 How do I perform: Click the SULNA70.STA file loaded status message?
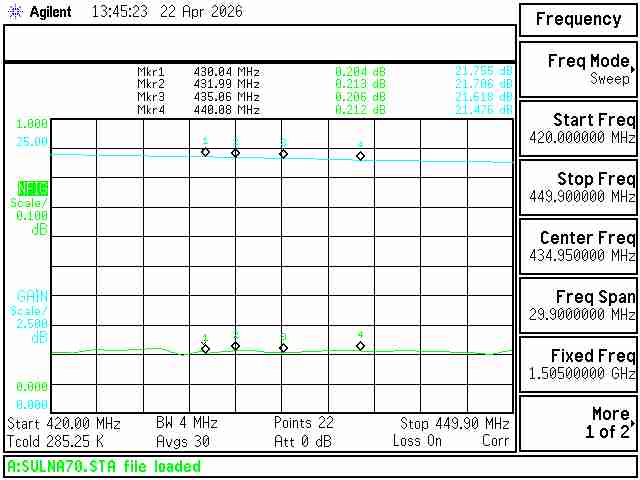point(105,466)
